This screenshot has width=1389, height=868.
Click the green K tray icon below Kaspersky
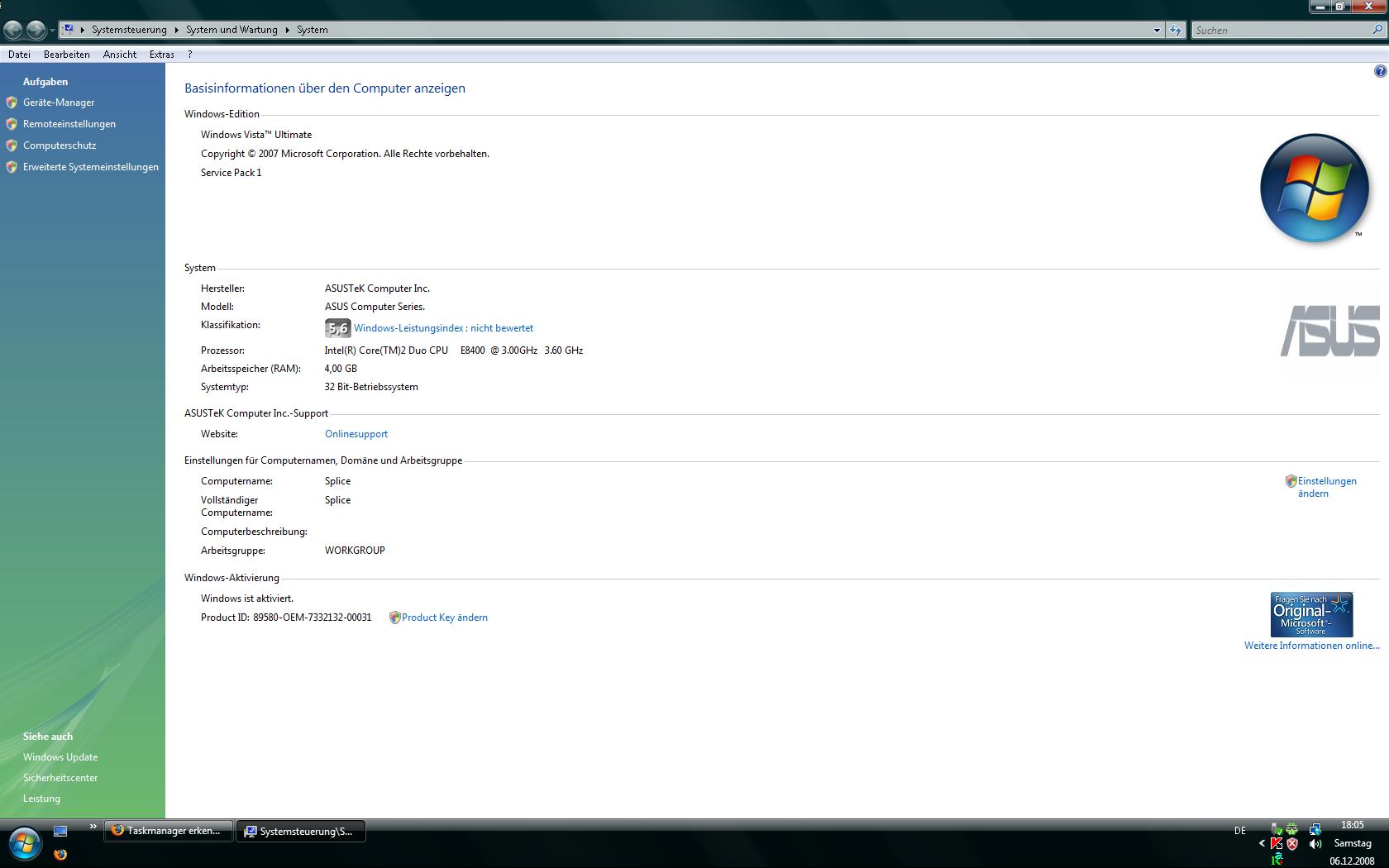click(x=1277, y=860)
